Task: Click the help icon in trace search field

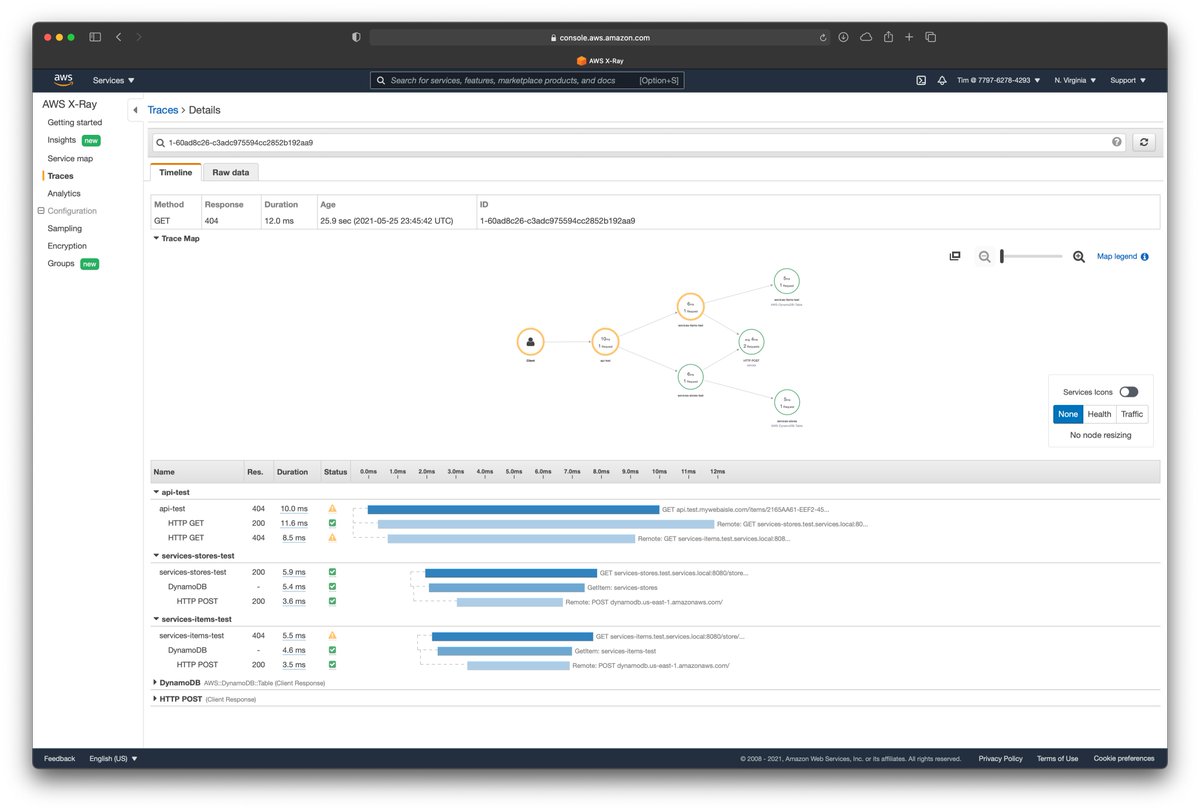Action: [x=1117, y=142]
